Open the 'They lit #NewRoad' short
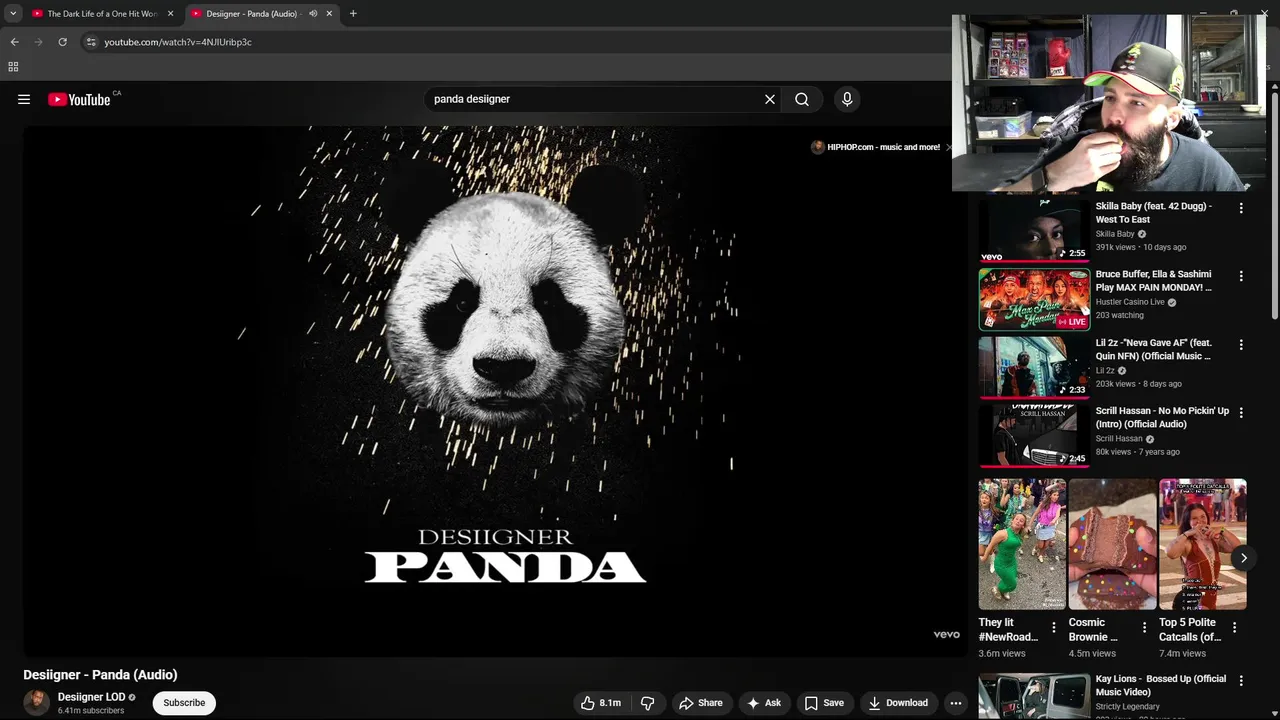 point(1022,544)
